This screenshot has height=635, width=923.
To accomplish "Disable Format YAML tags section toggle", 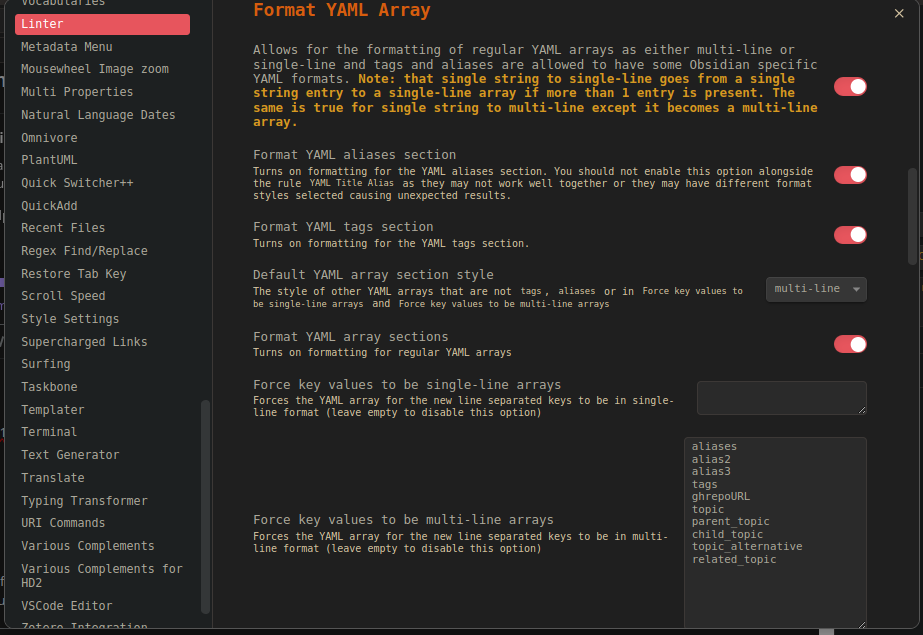I will (x=850, y=235).
